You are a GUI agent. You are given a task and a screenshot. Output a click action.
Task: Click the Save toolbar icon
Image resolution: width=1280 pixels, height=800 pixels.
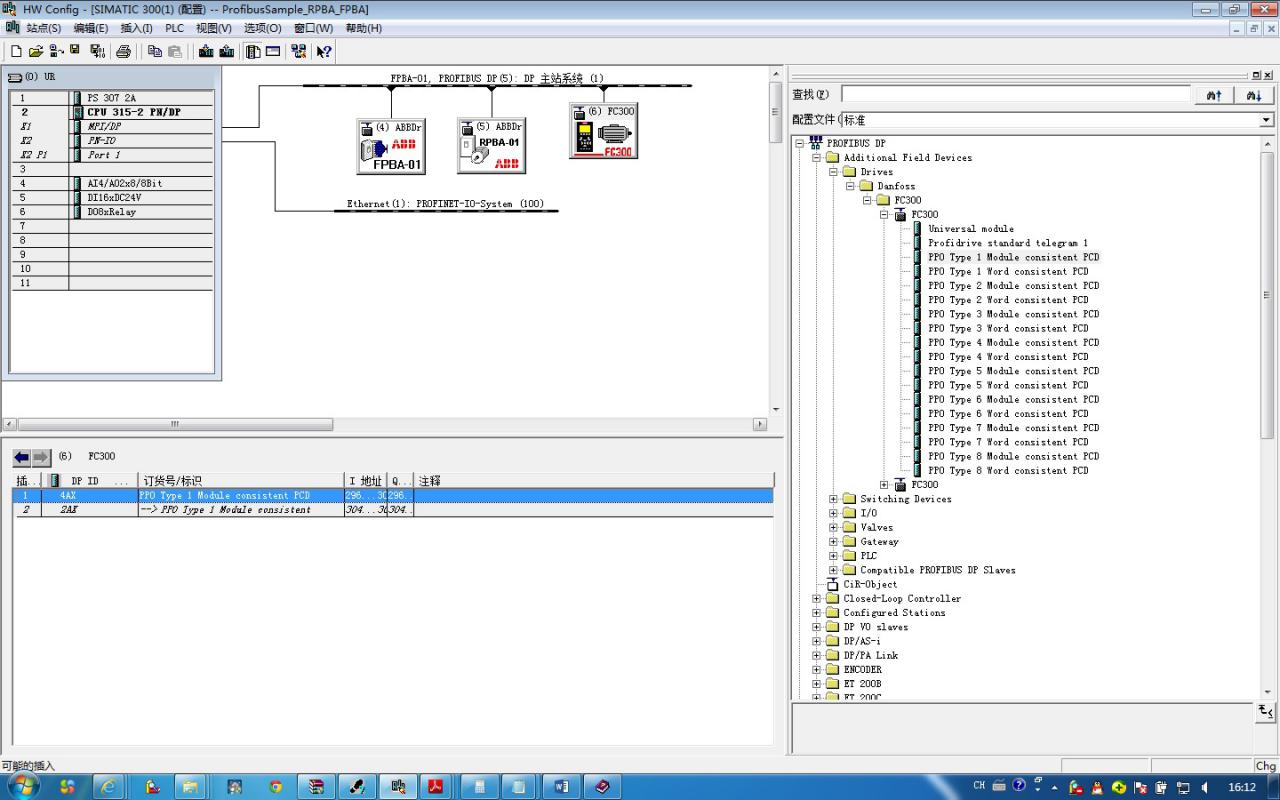[x=75, y=50]
